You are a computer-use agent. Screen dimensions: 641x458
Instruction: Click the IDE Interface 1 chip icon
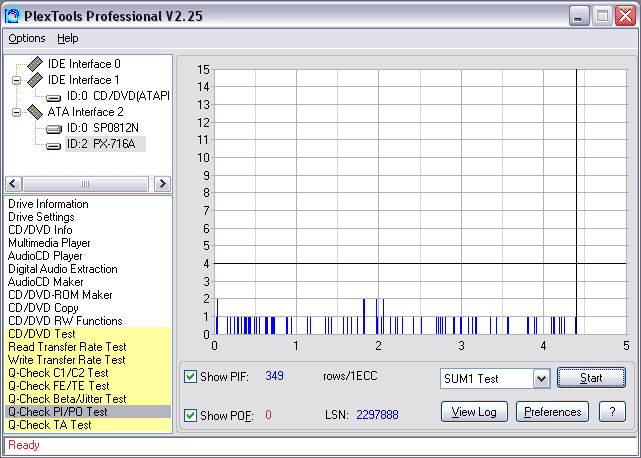click(x=35, y=80)
